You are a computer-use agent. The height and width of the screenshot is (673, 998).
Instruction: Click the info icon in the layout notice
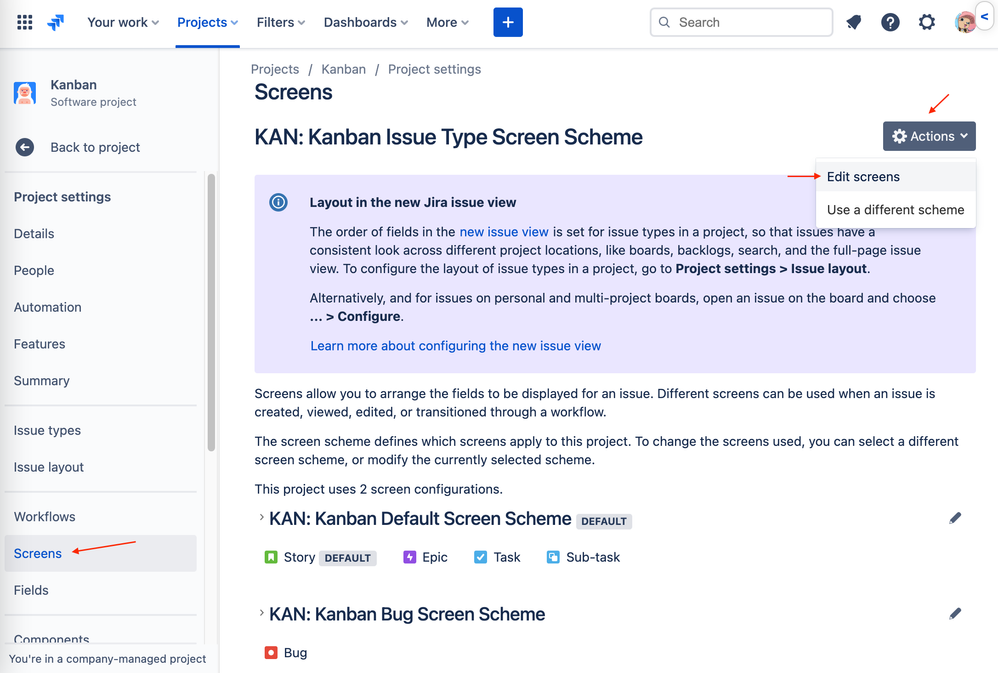pyautogui.click(x=278, y=202)
